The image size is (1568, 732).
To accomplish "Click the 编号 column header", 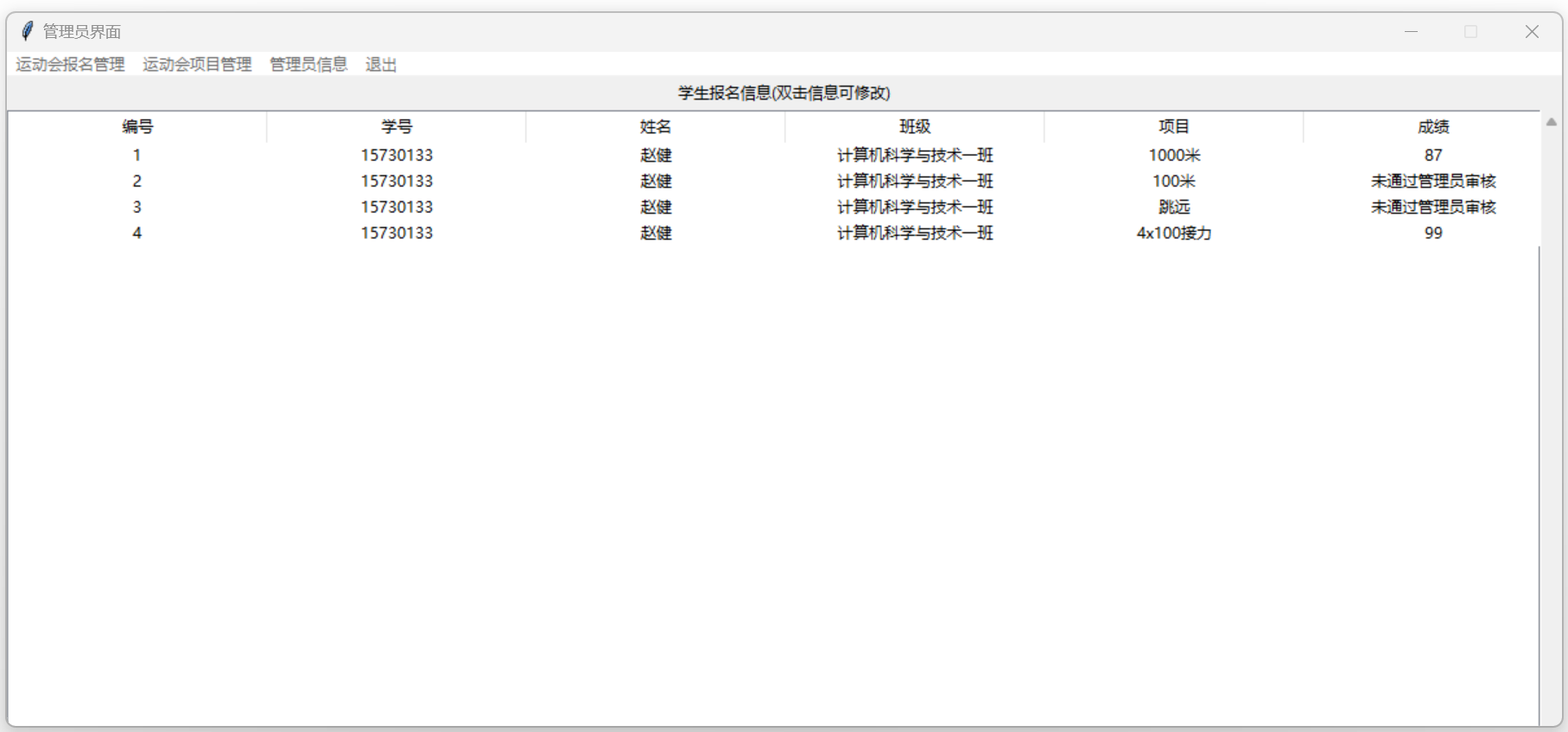I will click(x=137, y=127).
